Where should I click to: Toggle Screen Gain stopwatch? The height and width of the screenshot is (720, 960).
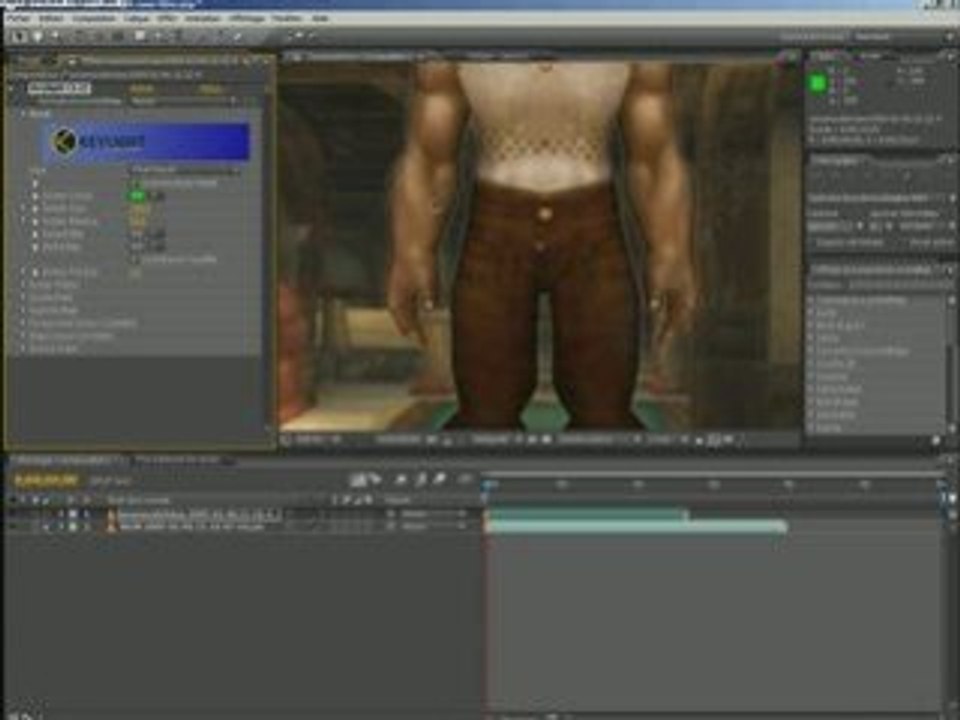pos(35,209)
